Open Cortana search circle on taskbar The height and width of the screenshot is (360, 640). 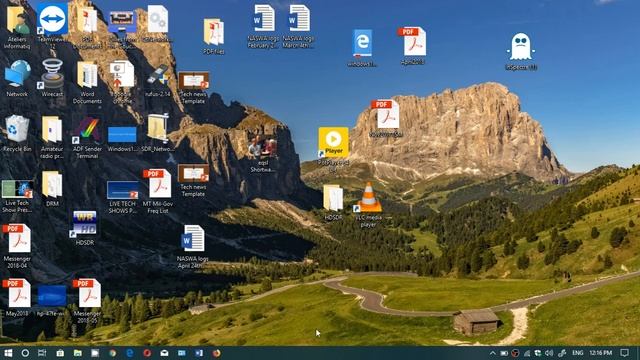[25, 353]
